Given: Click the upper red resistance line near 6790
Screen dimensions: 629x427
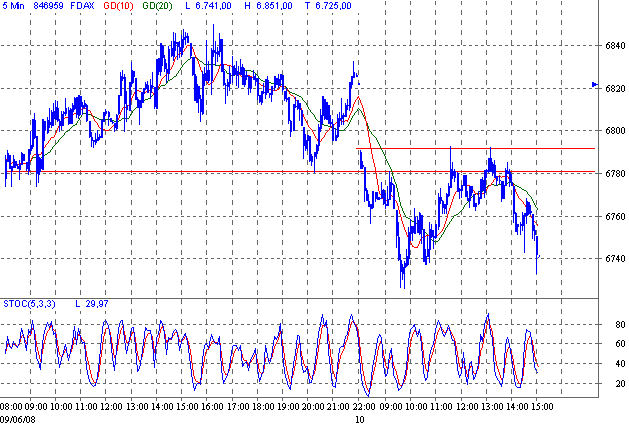Looking at the screenshot, I should point(475,148).
